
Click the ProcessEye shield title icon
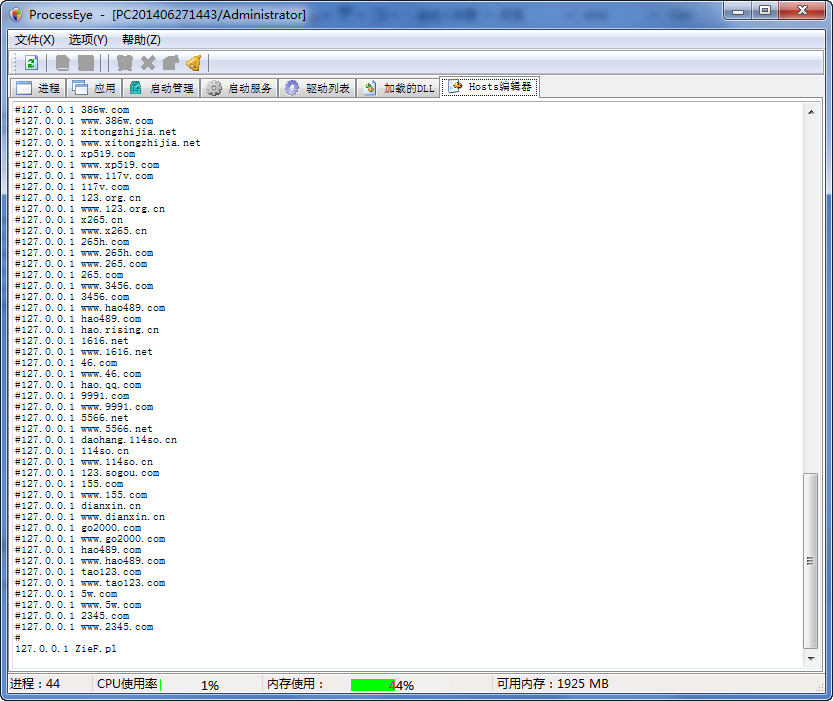coord(16,15)
